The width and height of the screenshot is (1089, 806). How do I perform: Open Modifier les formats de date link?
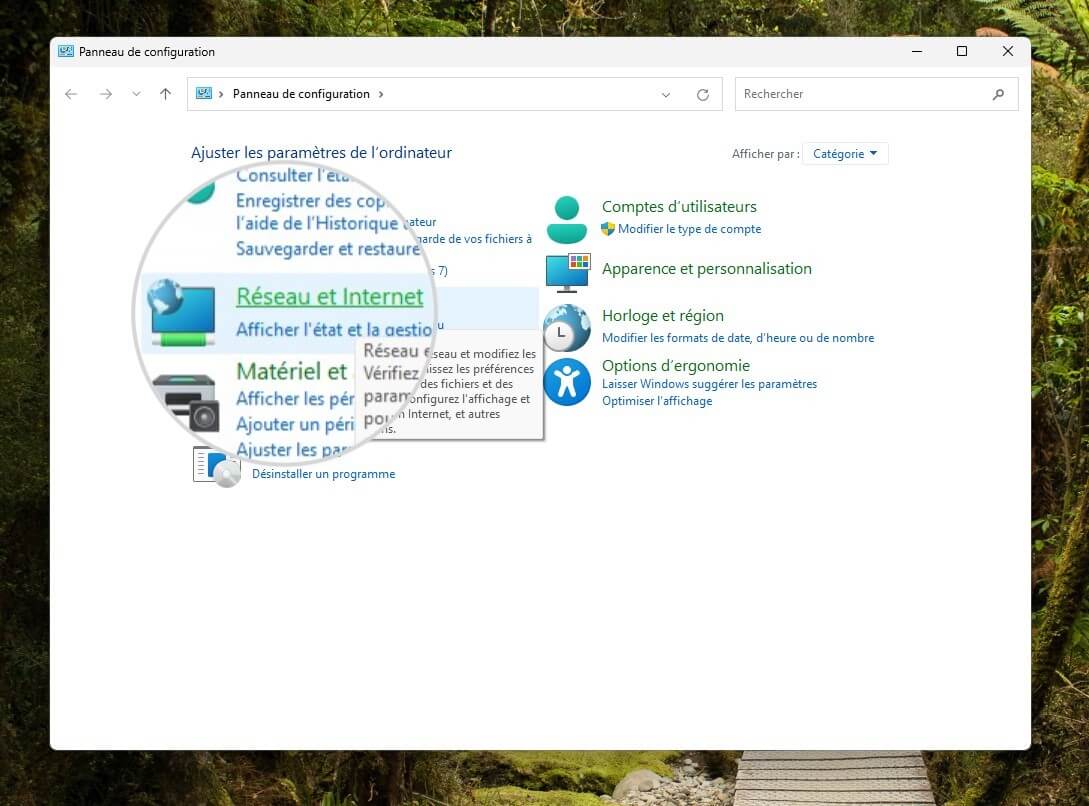pyautogui.click(x=738, y=338)
